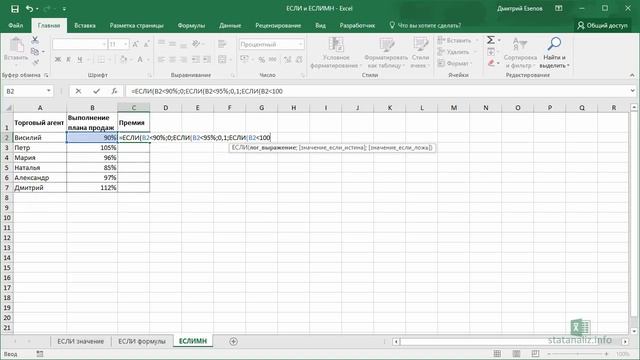
Task: Open Conditional Formatting (Условное форматирование)
Action: click(336, 52)
